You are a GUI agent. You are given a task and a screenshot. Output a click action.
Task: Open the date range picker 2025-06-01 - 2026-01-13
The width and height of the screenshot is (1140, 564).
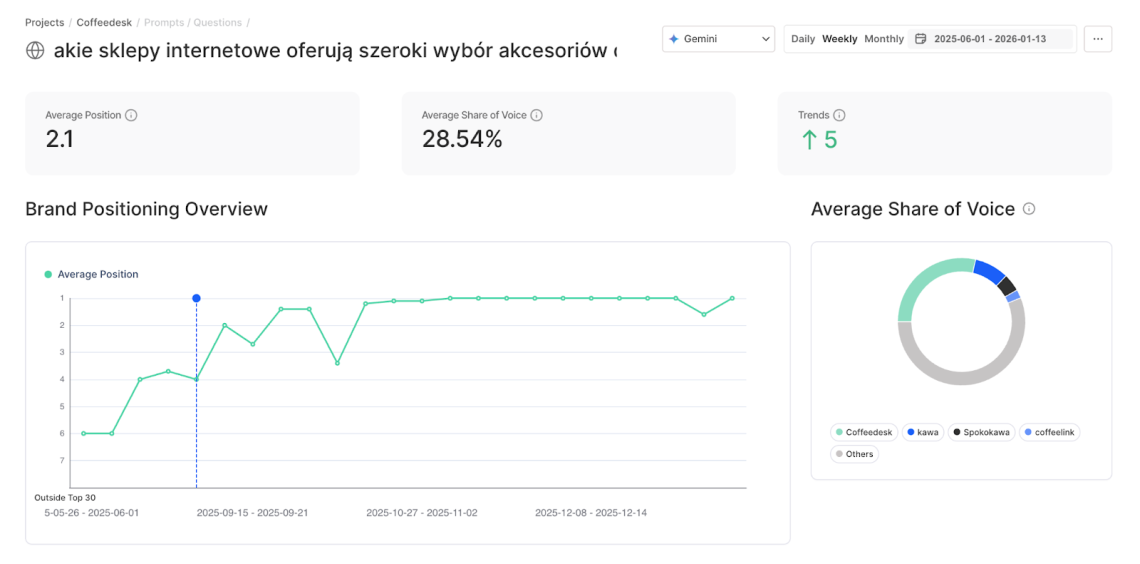[989, 39]
